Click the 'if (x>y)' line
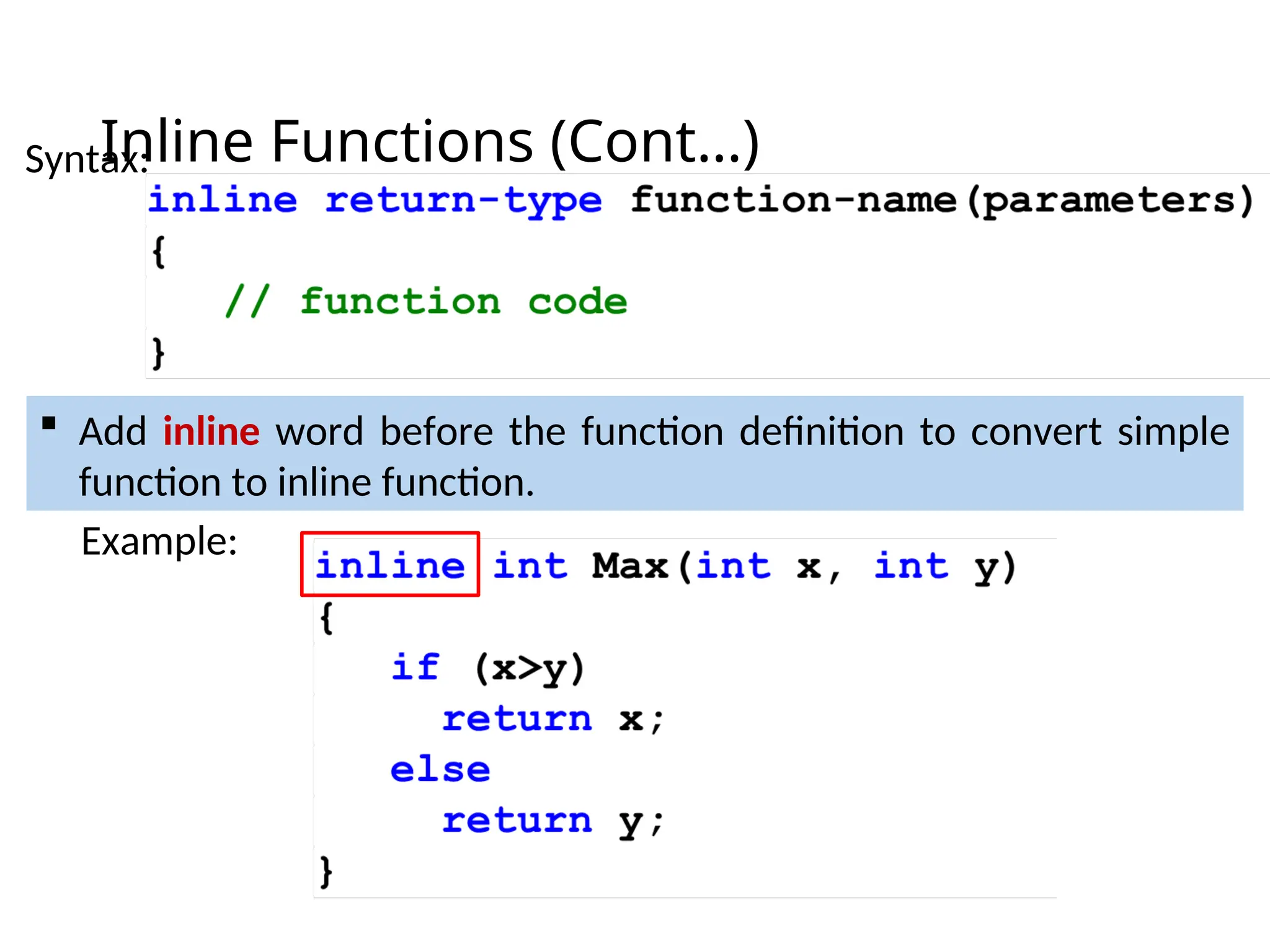 point(488,669)
